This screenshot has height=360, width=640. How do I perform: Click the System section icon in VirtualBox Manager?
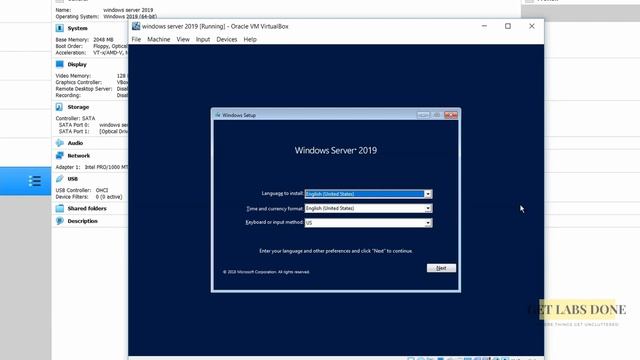coord(60,28)
